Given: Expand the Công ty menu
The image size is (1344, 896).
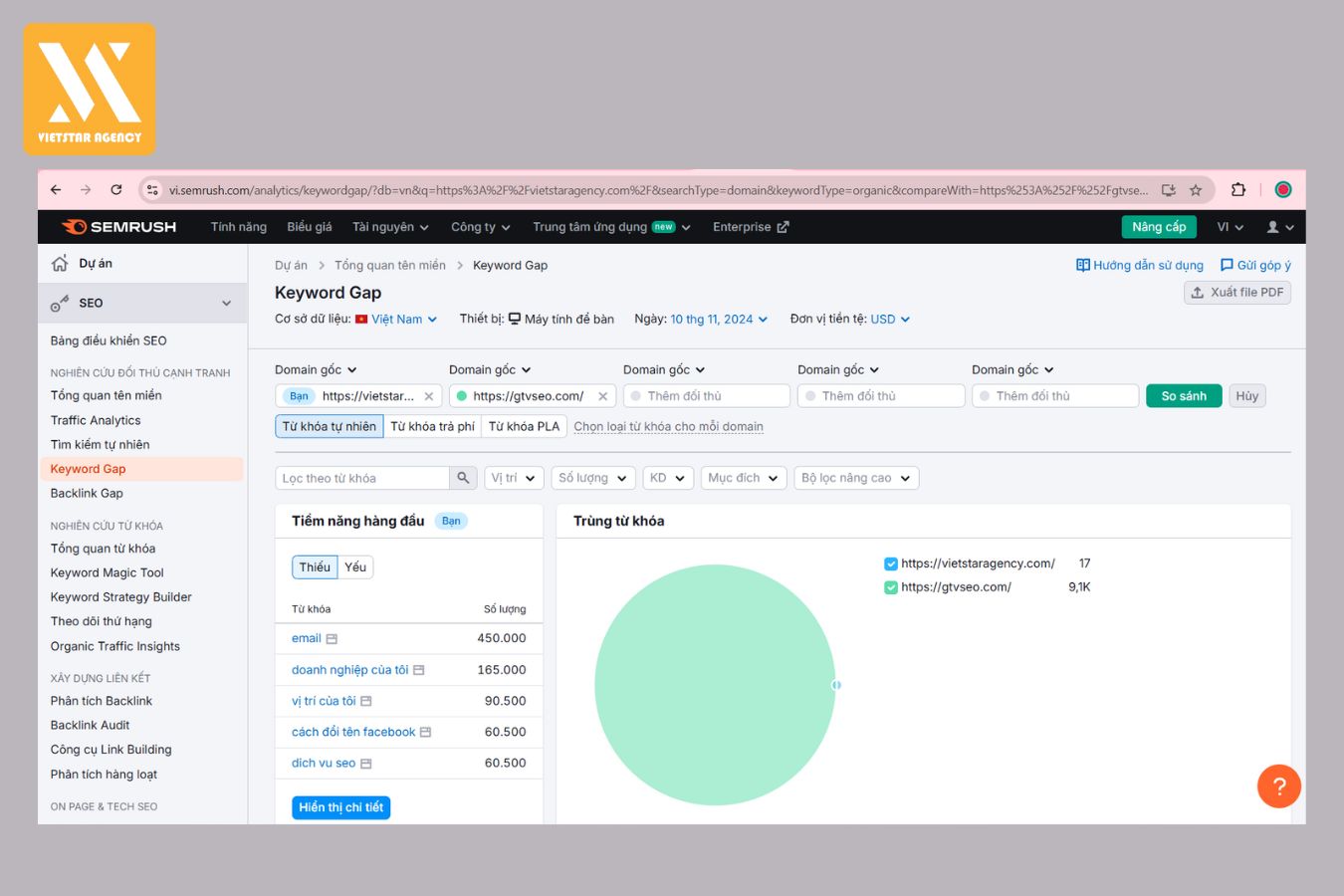Looking at the screenshot, I should point(481,227).
